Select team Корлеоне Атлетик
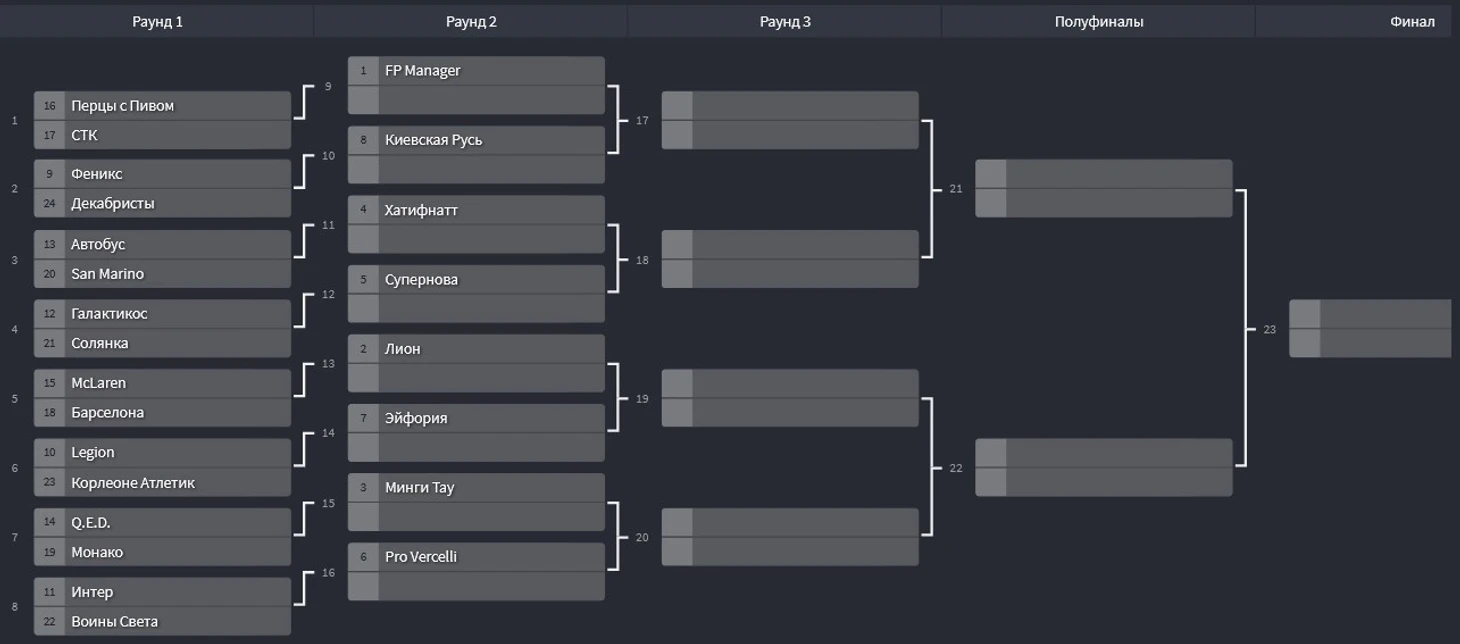 [x=162, y=483]
